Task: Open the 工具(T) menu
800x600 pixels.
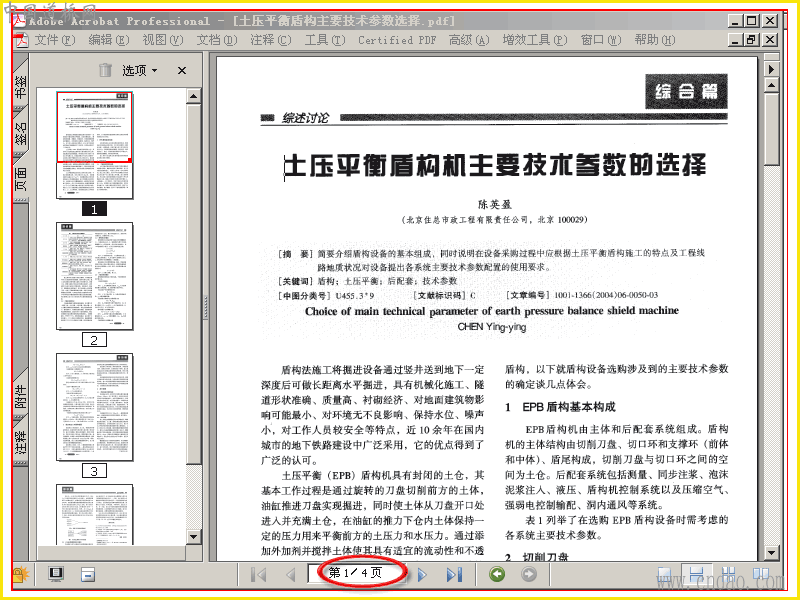Action: click(325, 40)
